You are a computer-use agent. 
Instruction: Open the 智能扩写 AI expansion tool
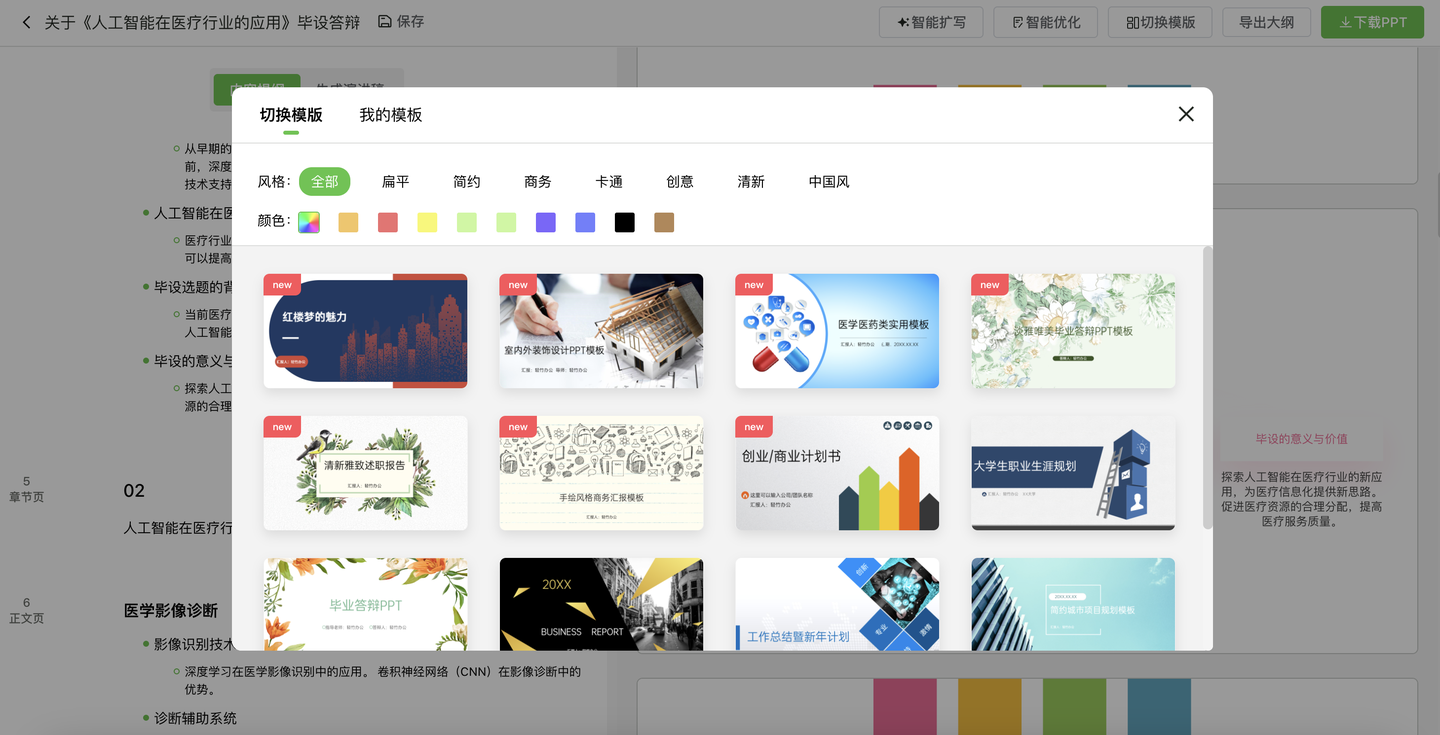pos(930,22)
